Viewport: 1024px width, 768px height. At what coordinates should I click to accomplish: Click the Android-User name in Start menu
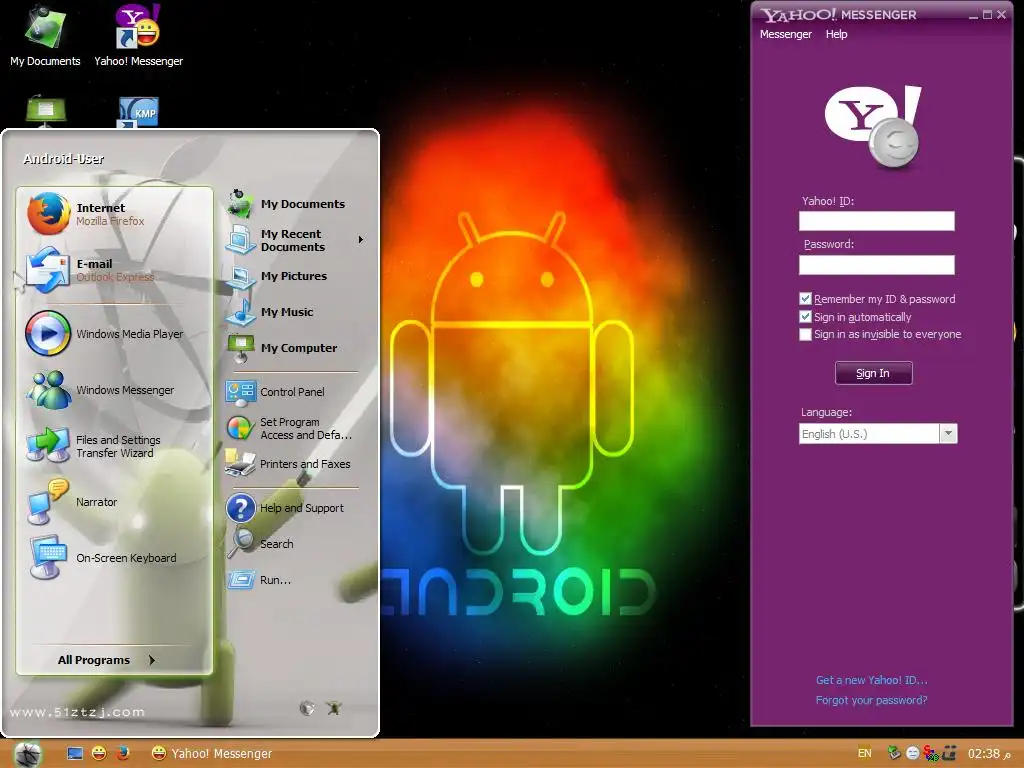63,159
